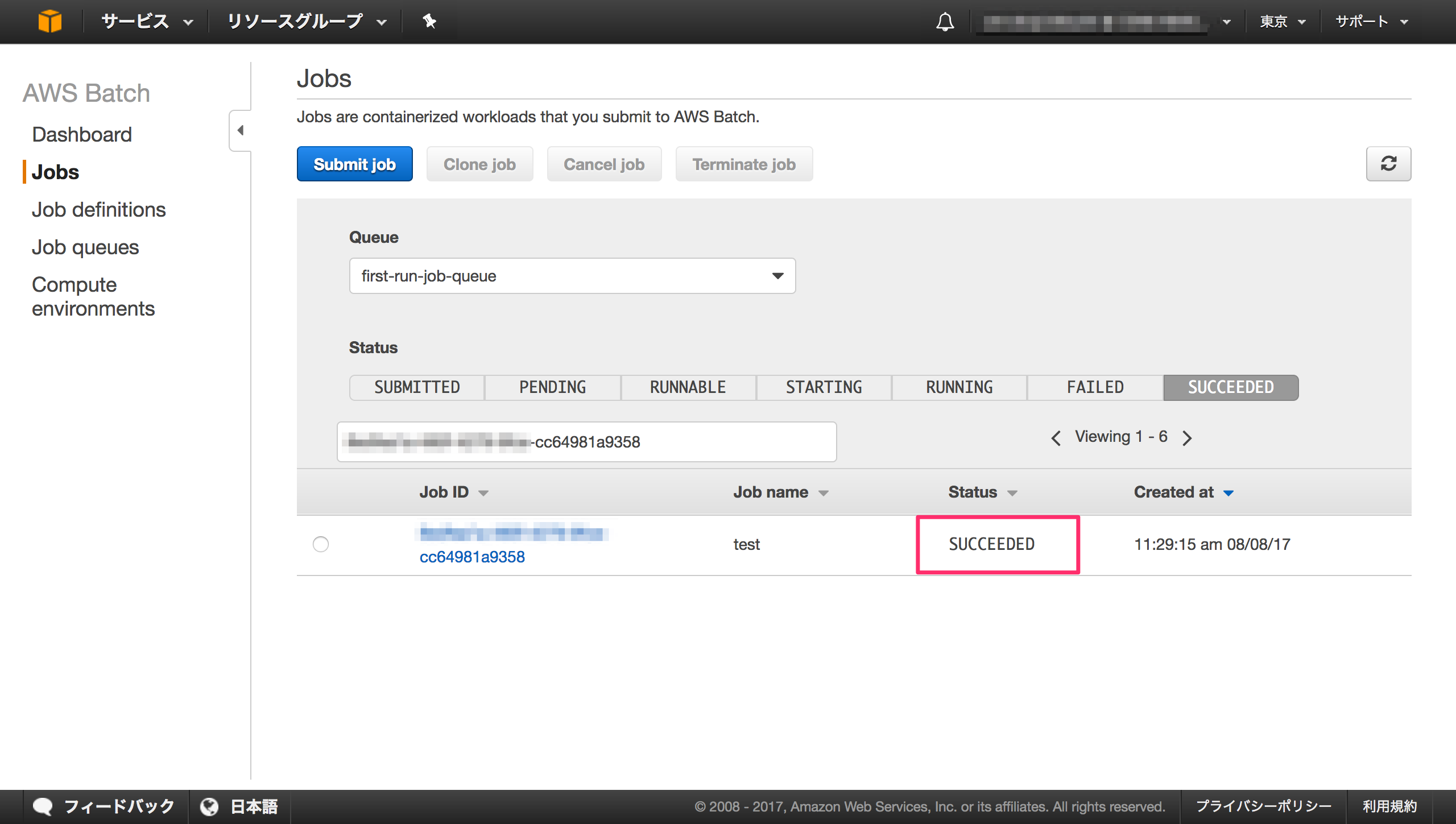Refresh the jobs list
The height and width of the screenshot is (824, 1456).
[x=1389, y=164]
